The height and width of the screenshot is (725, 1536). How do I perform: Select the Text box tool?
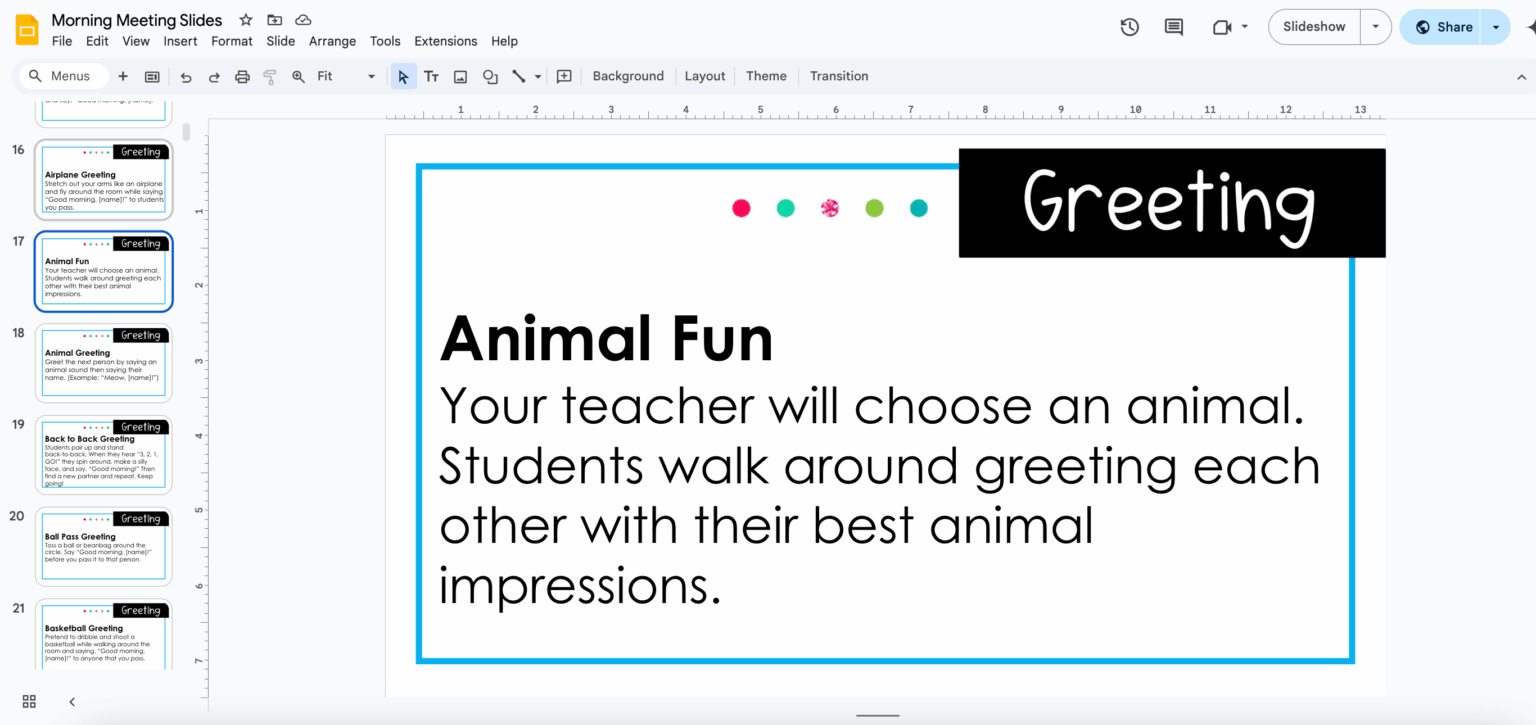point(431,76)
